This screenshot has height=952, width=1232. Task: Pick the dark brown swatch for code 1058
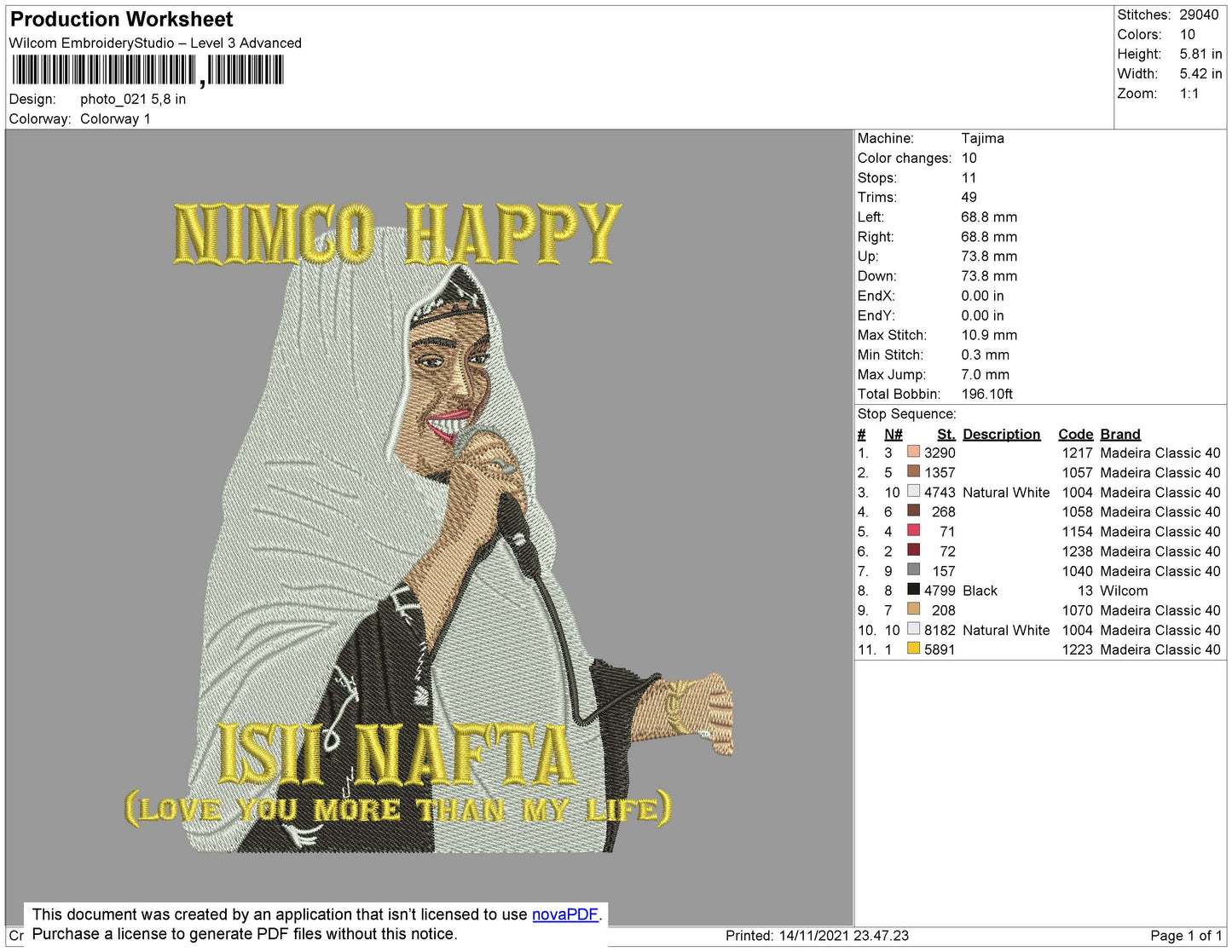point(913,511)
